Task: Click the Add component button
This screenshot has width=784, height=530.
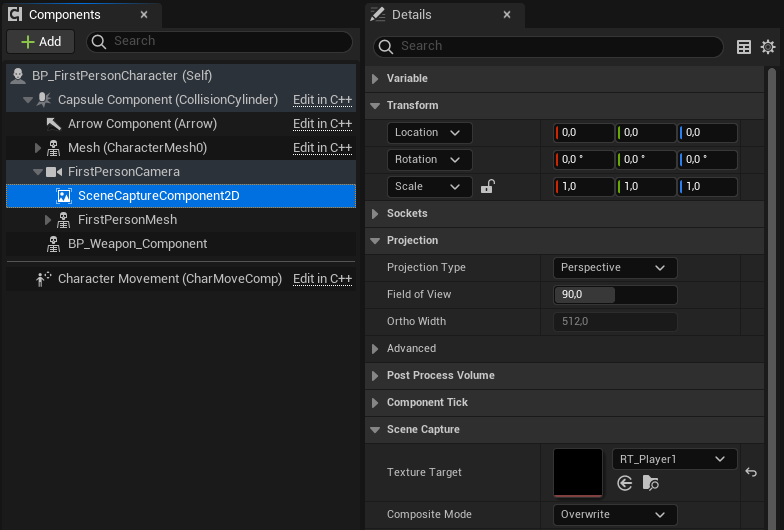Action: 40,42
